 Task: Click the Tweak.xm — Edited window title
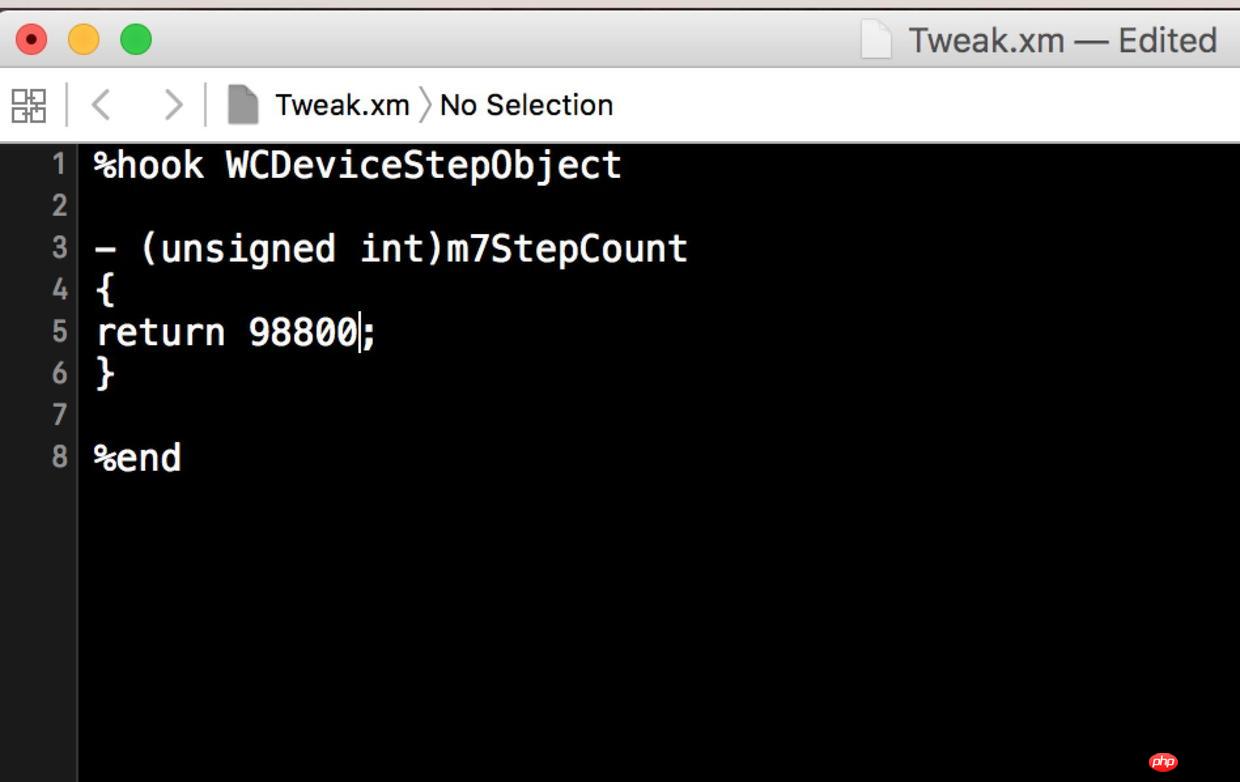pyautogui.click(x=1062, y=40)
